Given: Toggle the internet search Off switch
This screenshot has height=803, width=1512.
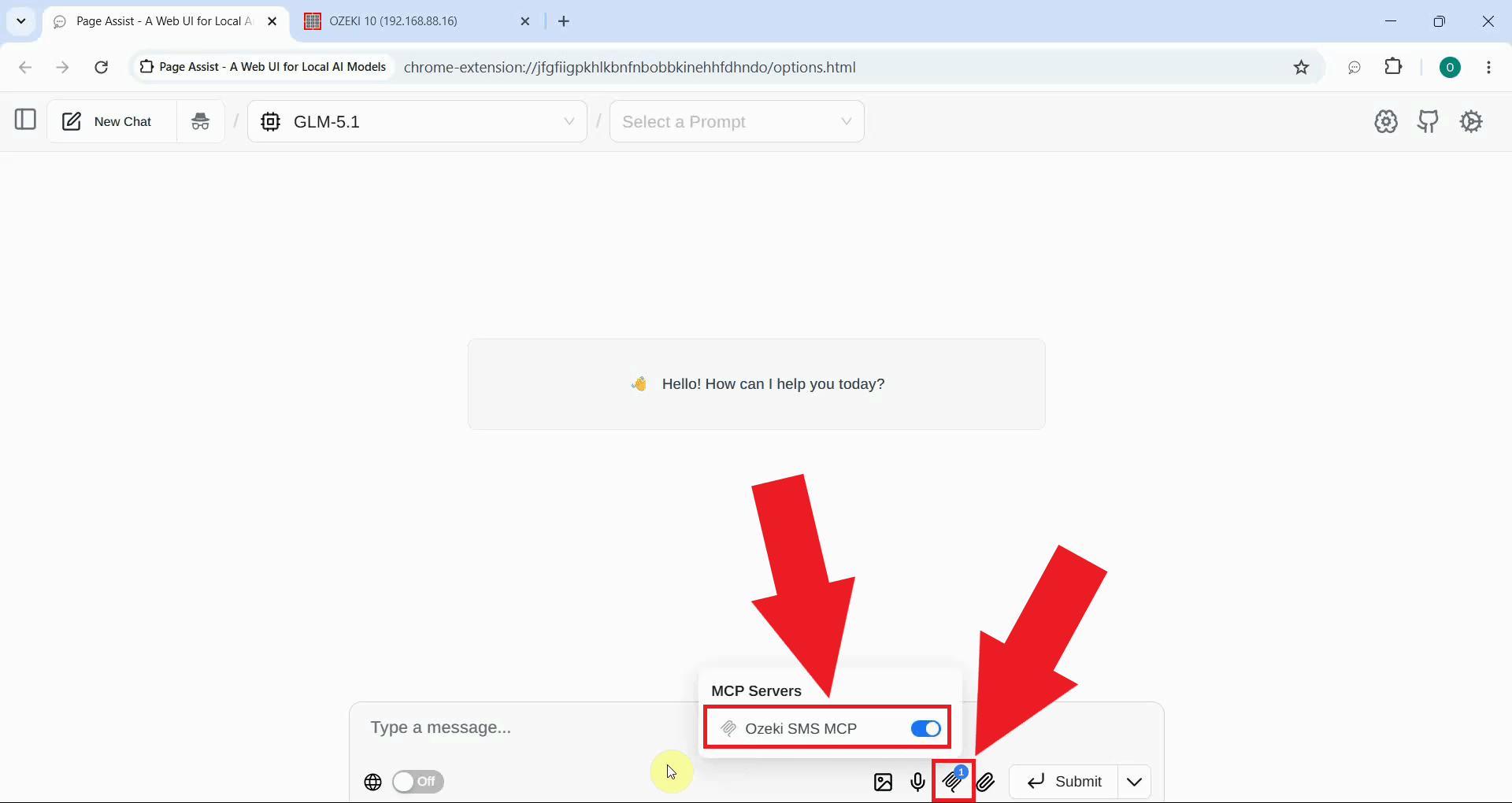Looking at the screenshot, I should click(x=418, y=781).
